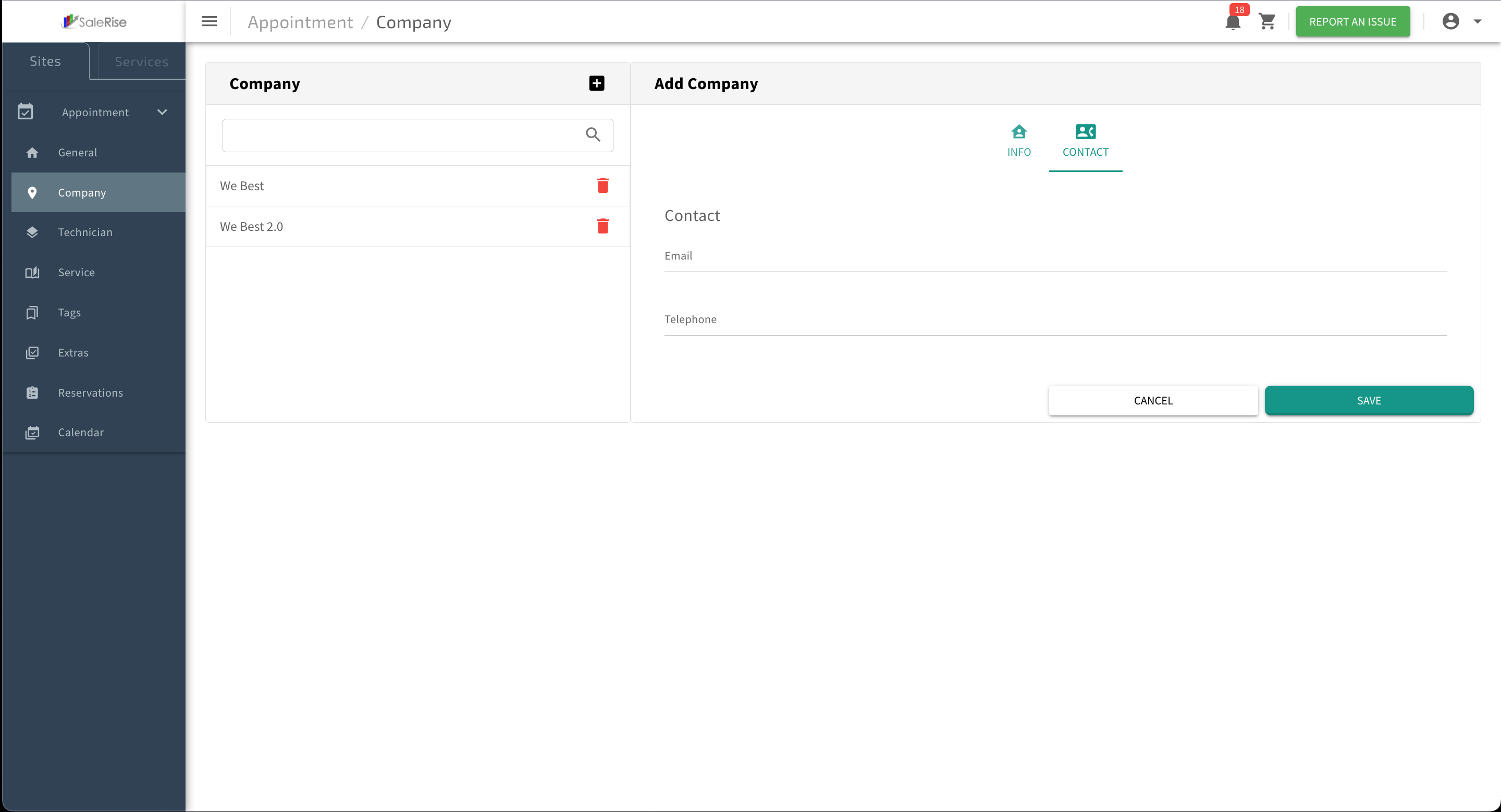1501x812 pixels.
Task: Open the shopping cart icon
Action: point(1267,21)
